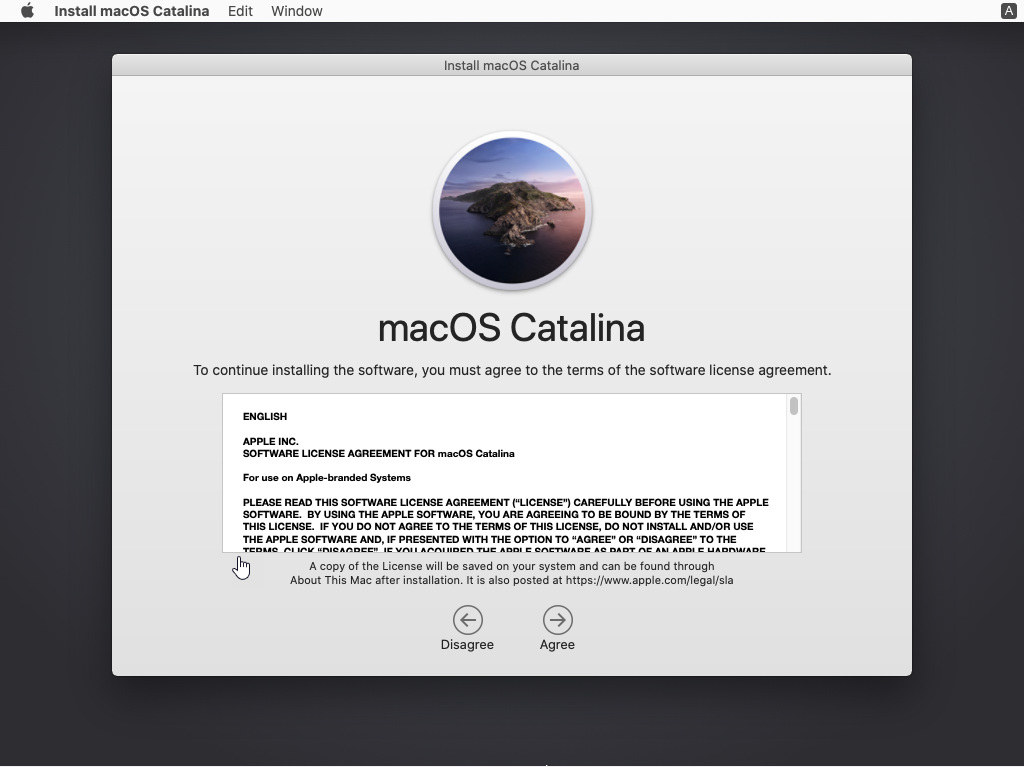
Task: Click the Agree right-arrow icon
Action: point(557,620)
